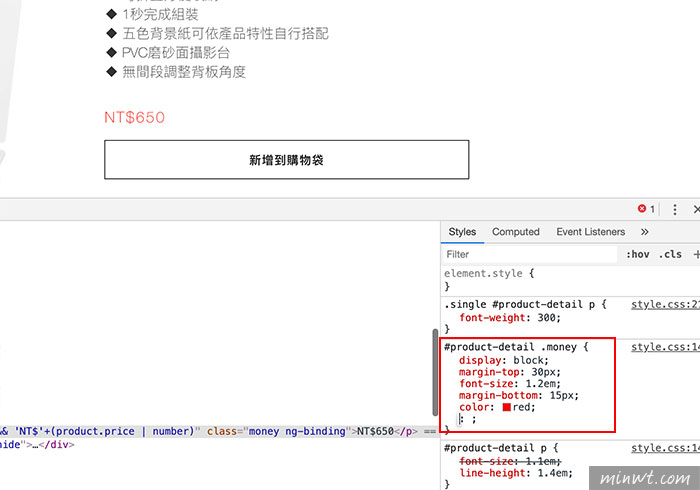
Task: Open style.css link for #product-detail p
Action: [x=665, y=448]
